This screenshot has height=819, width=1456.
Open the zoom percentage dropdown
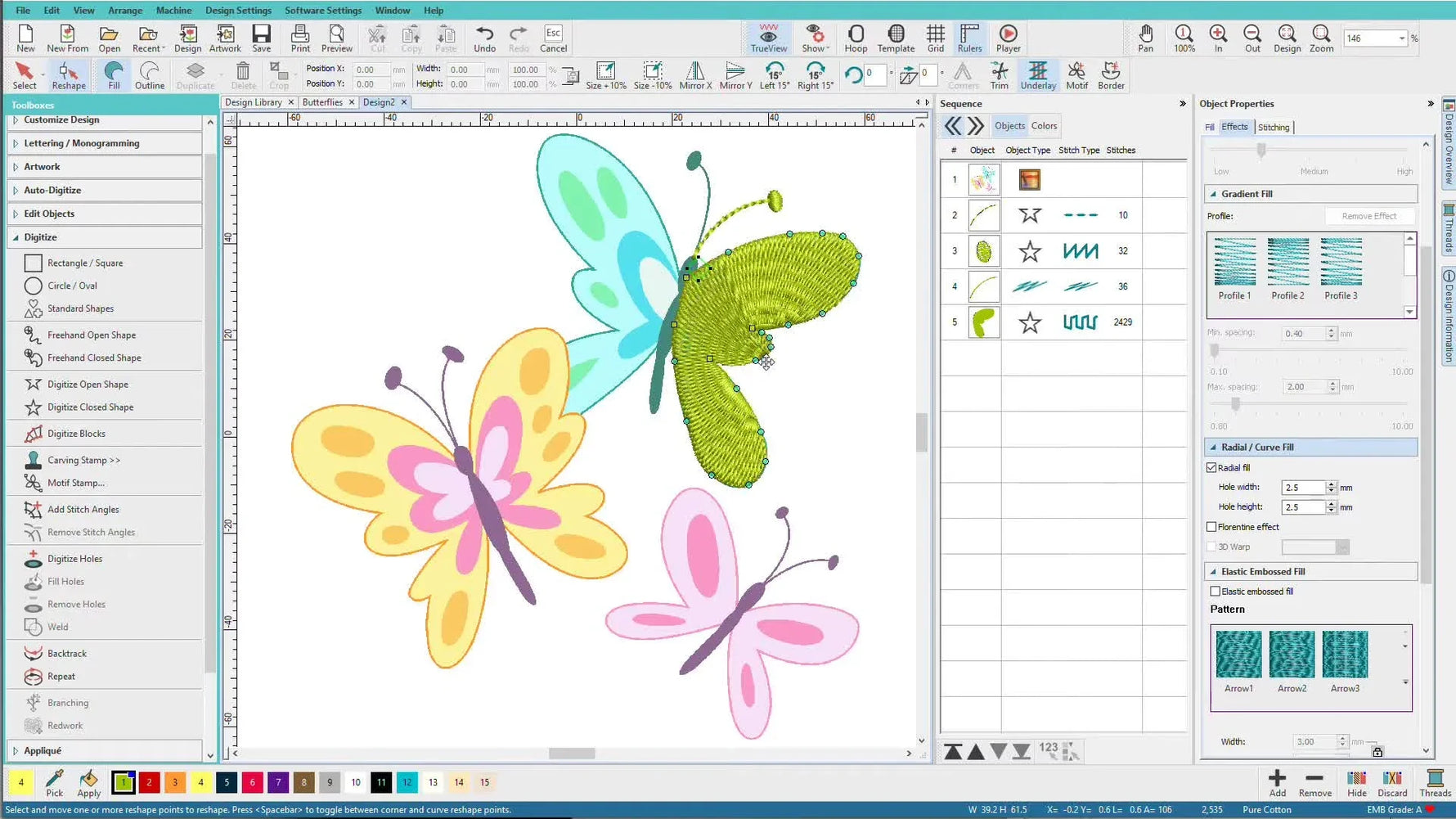pyautogui.click(x=1401, y=38)
